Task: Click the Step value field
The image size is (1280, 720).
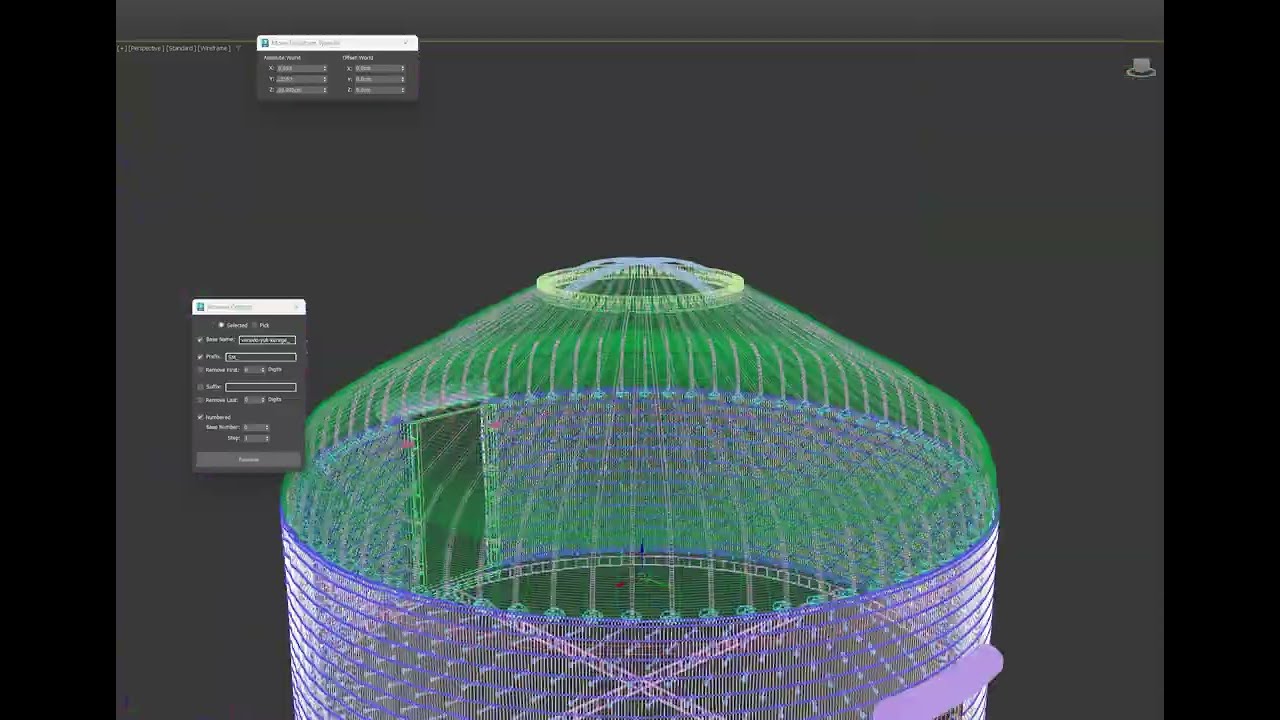Action: (253, 438)
